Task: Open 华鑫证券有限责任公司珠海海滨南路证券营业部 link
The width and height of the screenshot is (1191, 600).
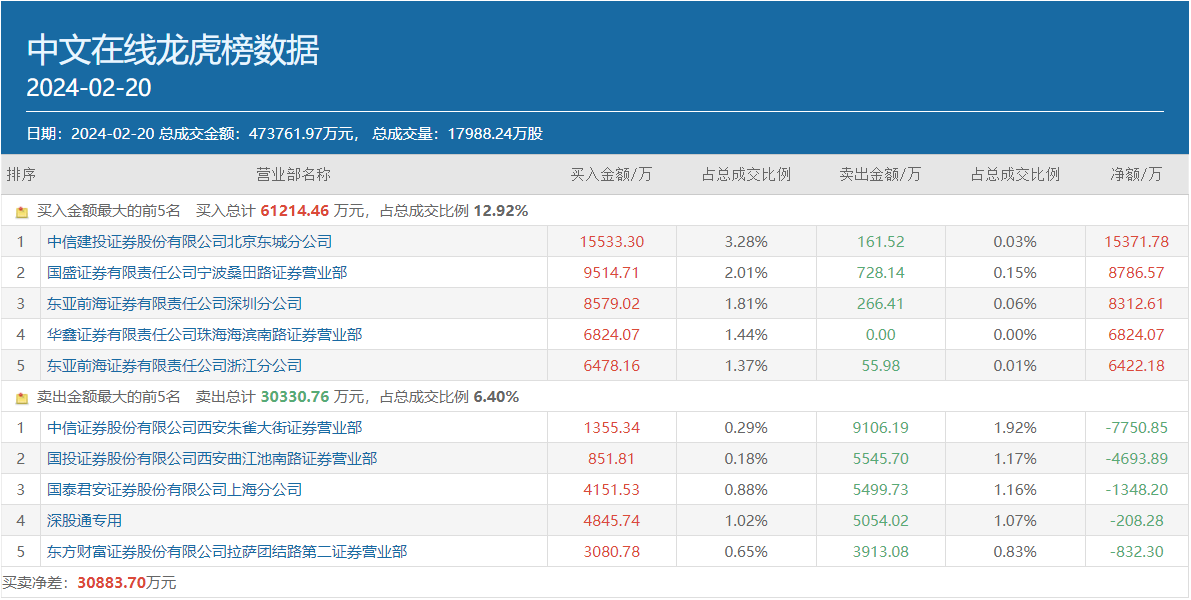Action: [x=204, y=335]
